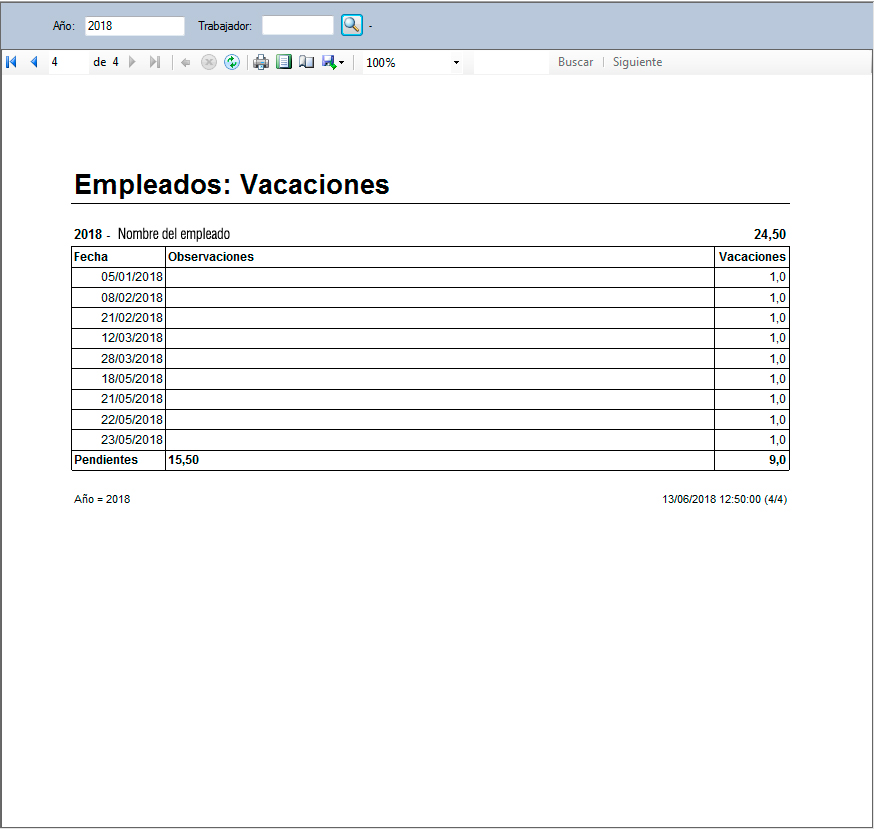
Task: Click the find text field in toolbar
Action: tap(511, 62)
